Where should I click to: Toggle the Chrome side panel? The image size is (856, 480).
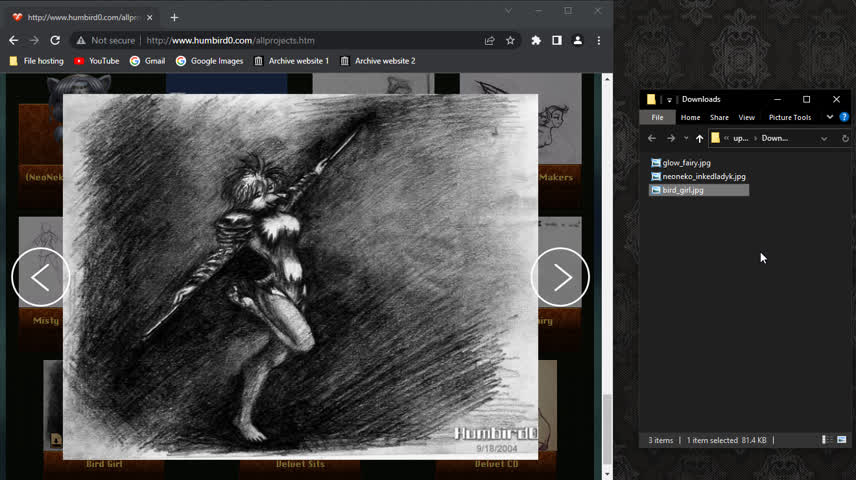(556, 40)
